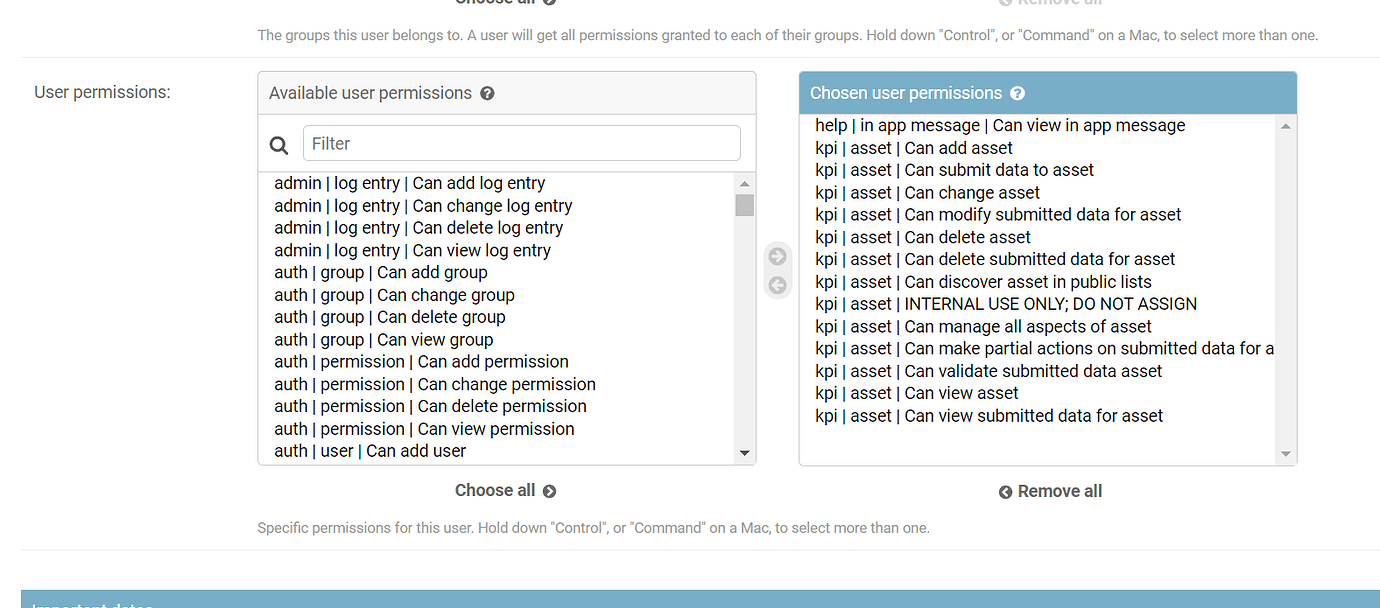Click the Choose all link below available permissions
Viewport: 1380px width, 608px height.
click(x=495, y=490)
